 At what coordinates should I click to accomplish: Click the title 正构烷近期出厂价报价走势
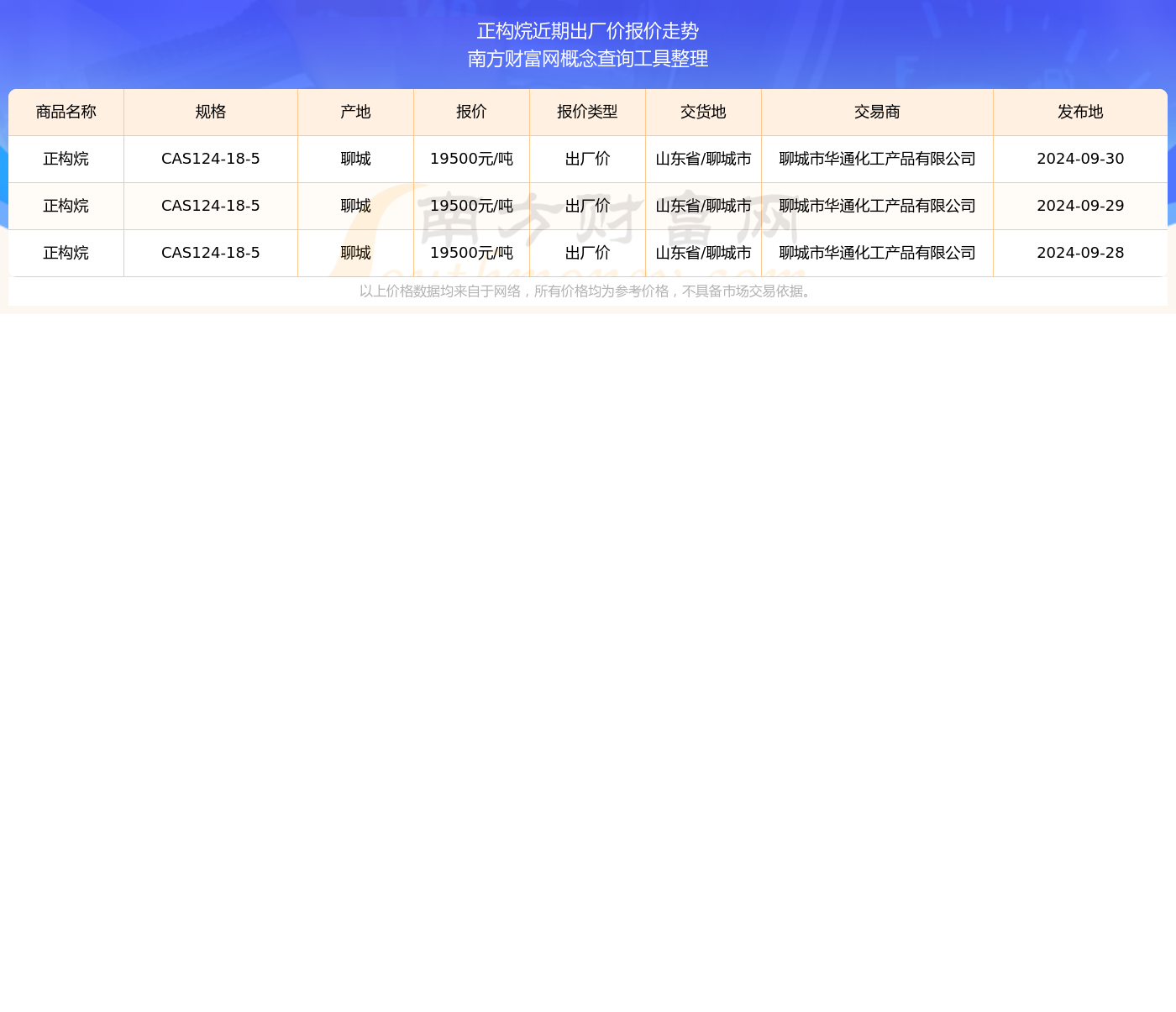pos(588,31)
